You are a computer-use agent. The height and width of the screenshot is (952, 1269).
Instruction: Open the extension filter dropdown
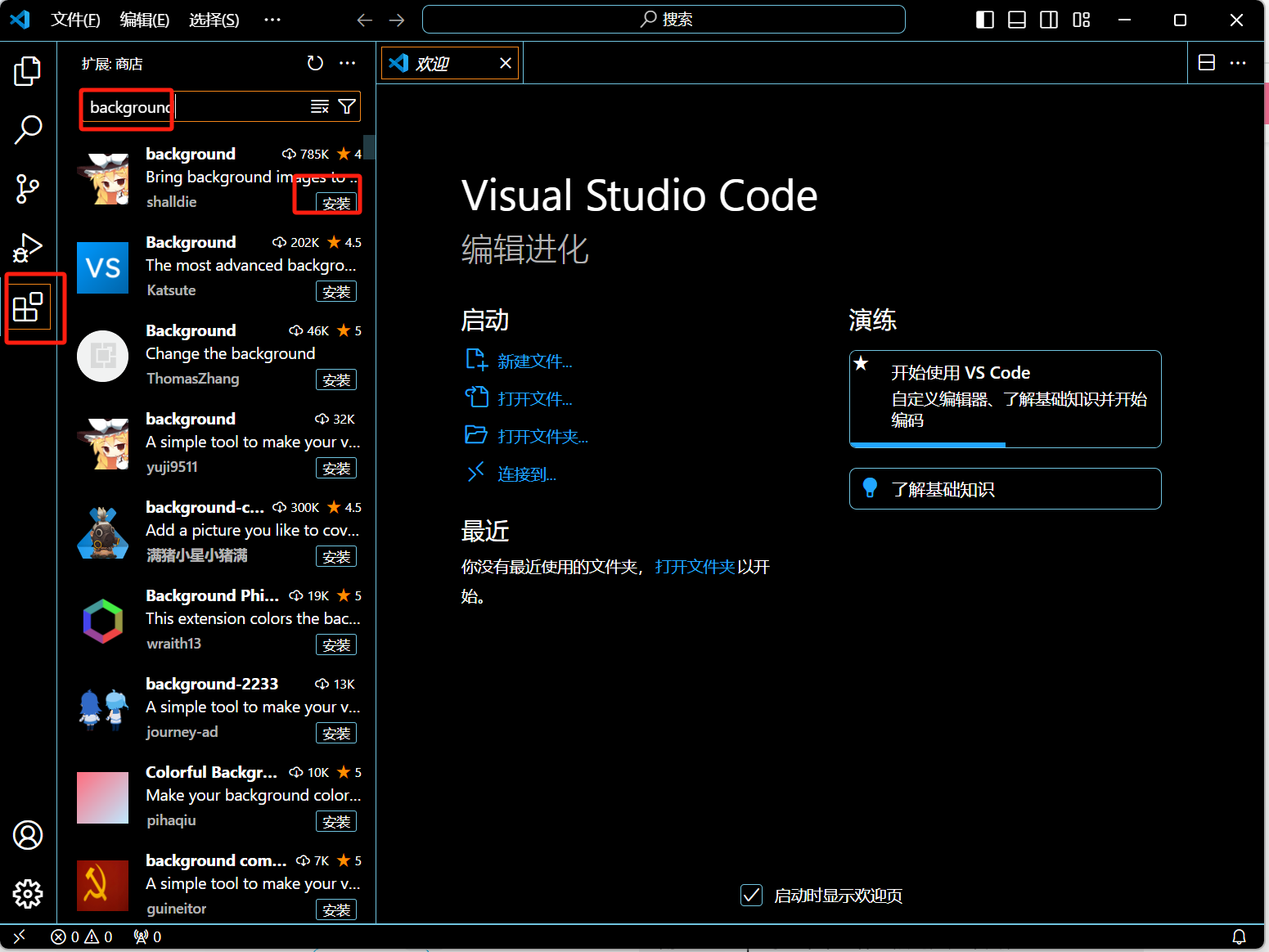pos(347,106)
